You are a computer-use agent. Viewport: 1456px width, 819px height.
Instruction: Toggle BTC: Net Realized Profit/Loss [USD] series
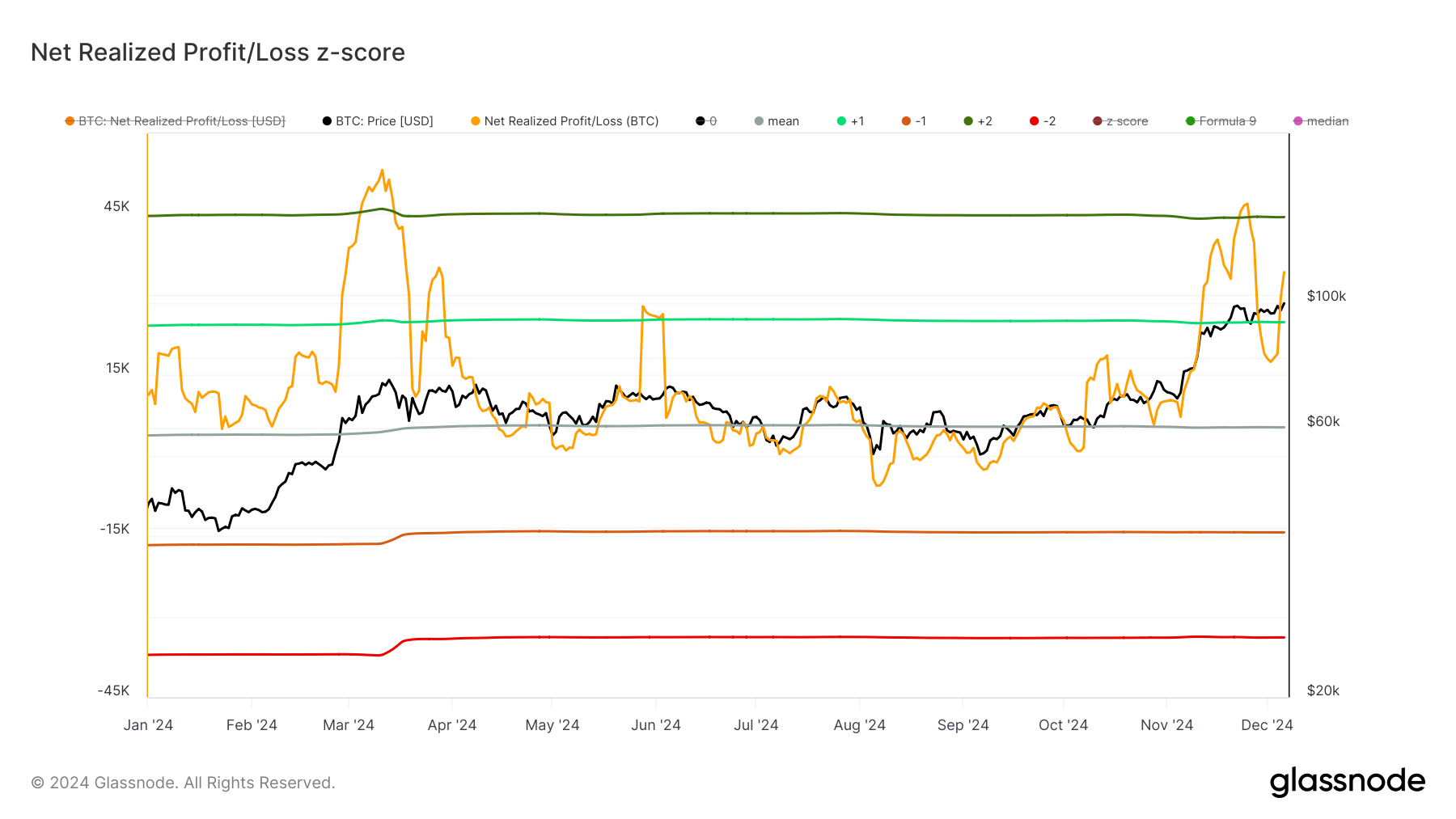(x=176, y=121)
